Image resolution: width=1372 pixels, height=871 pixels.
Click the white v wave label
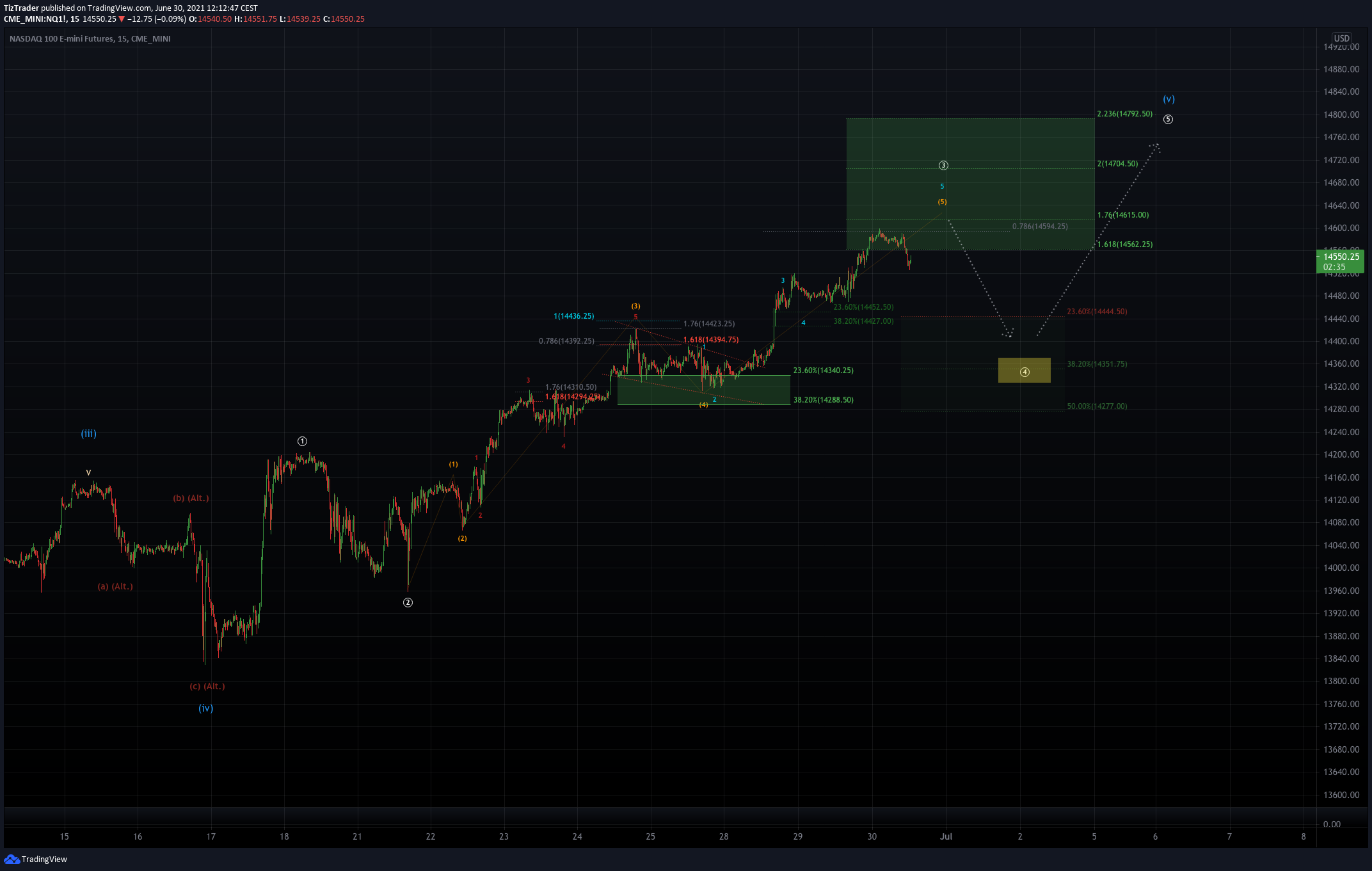click(88, 472)
